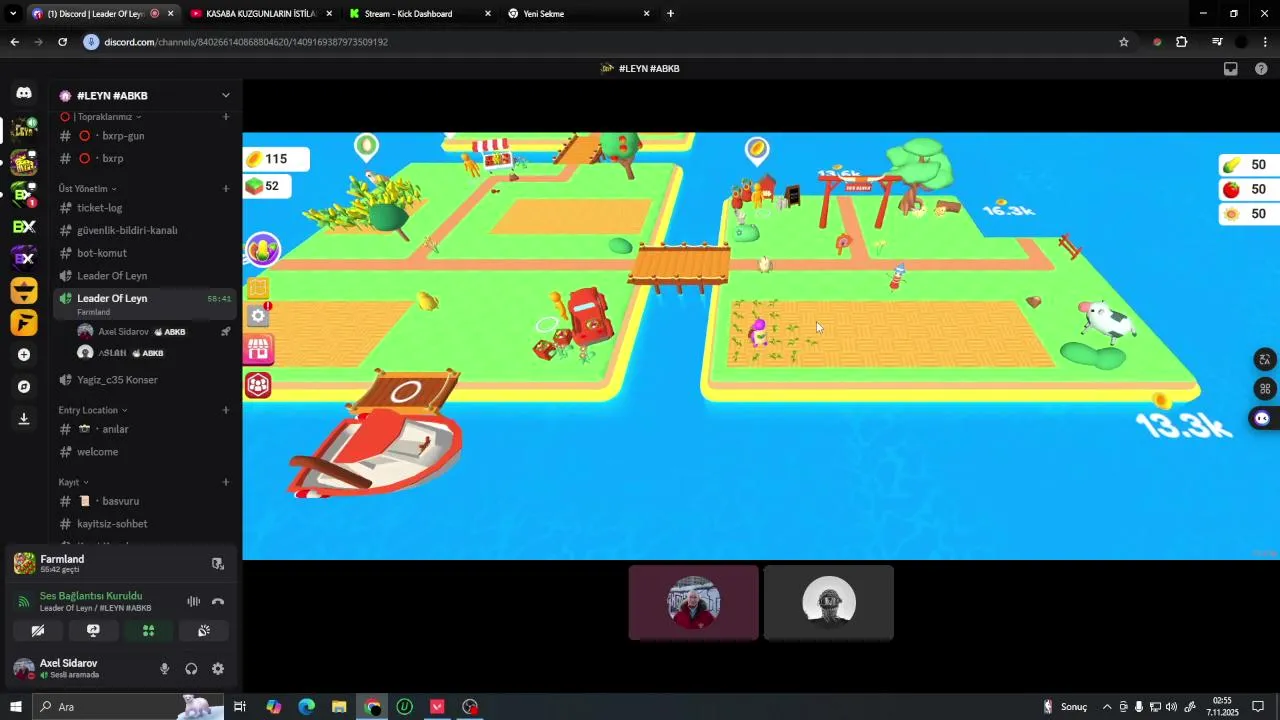Disconnect from voice with hang-up icon
This screenshot has height=720, width=1280.
click(218, 602)
